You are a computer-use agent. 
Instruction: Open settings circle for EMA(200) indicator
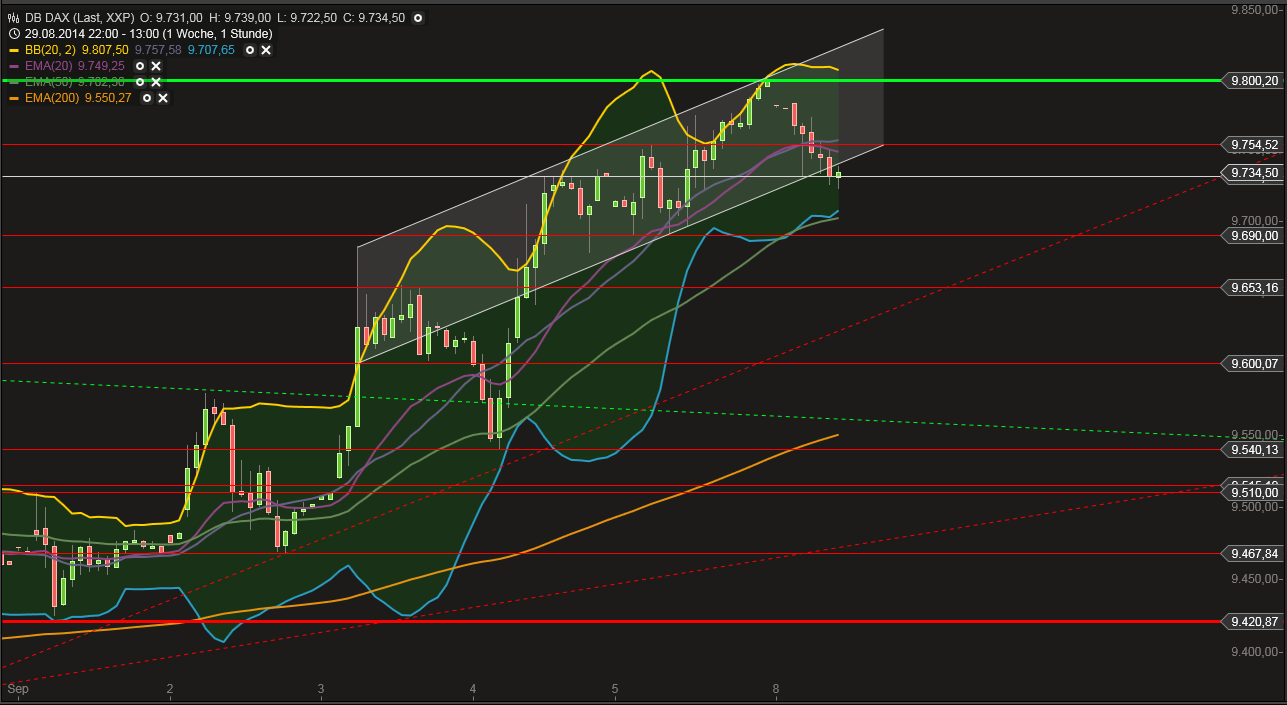tap(147, 98)
